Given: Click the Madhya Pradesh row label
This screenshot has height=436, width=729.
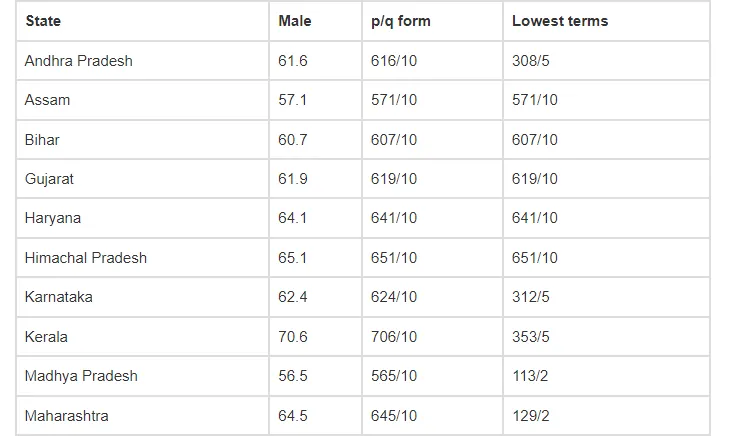Looking at the screenshot, I should (81, 376).
